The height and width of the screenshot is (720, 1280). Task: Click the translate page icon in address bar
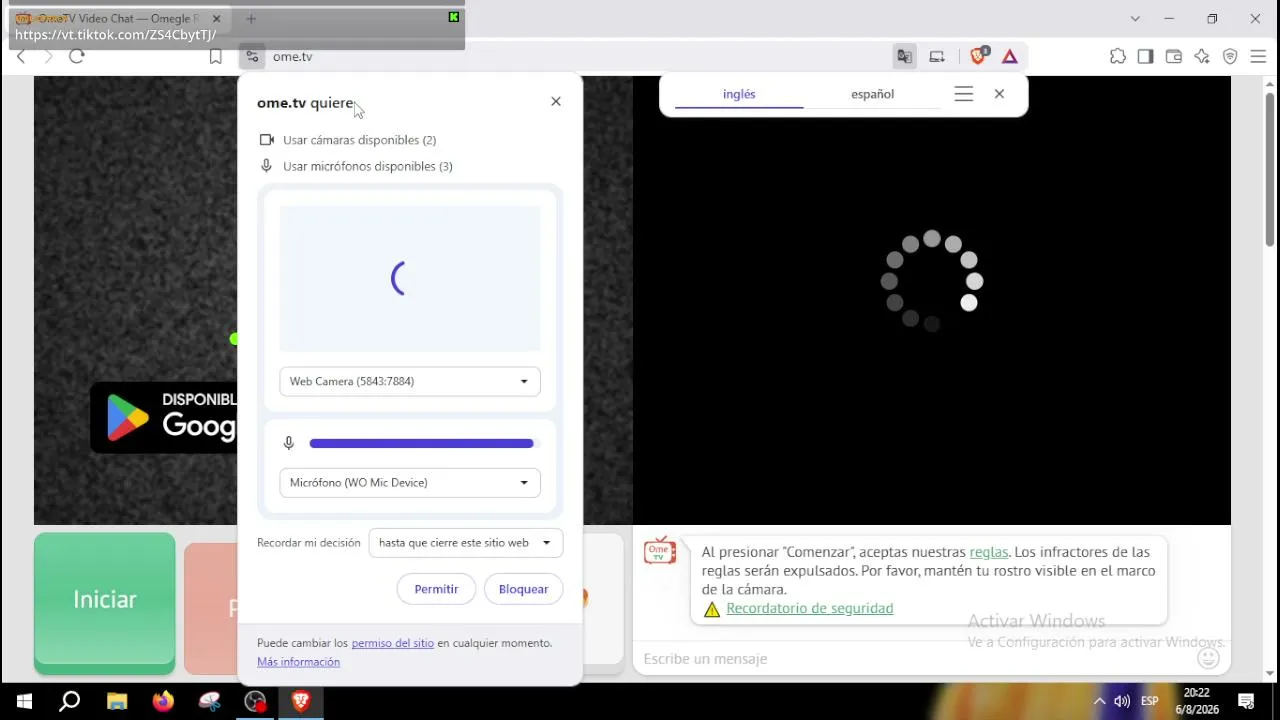click(904, 56)
